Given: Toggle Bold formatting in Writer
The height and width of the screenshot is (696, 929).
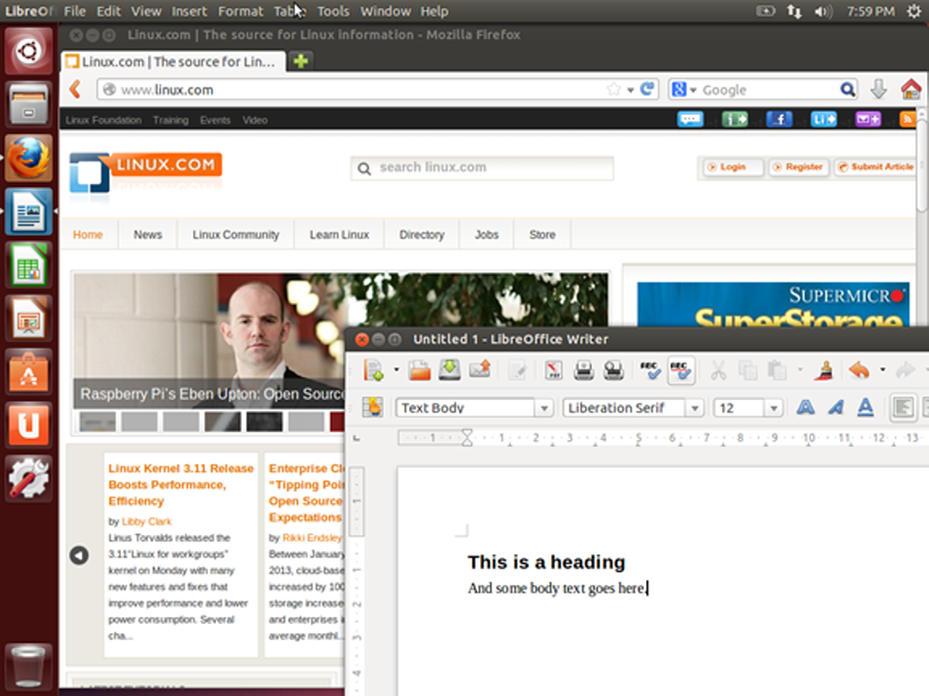Looking at the screenshot, I should [805, 408].
